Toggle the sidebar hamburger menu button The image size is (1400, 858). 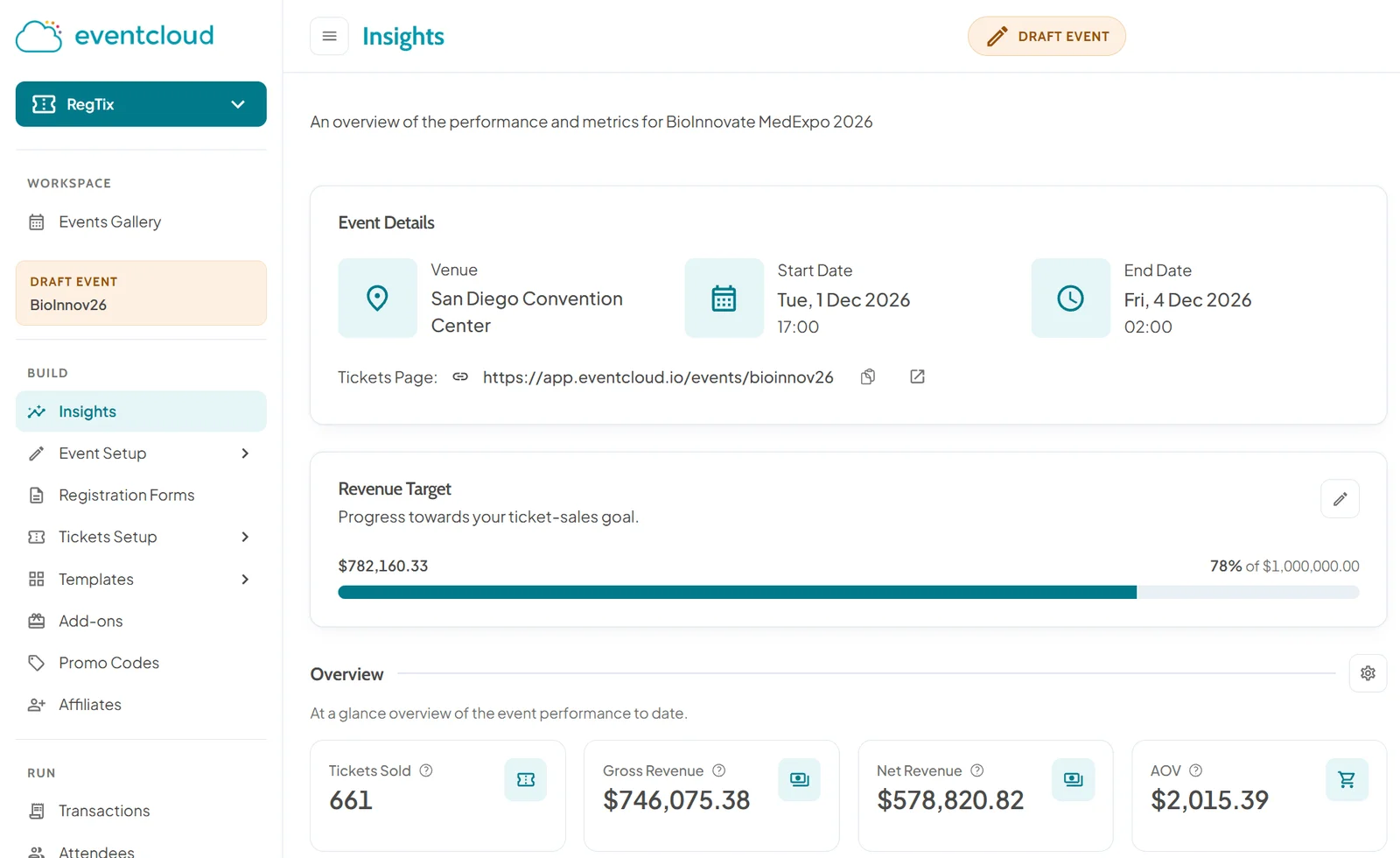pos(329,36)
